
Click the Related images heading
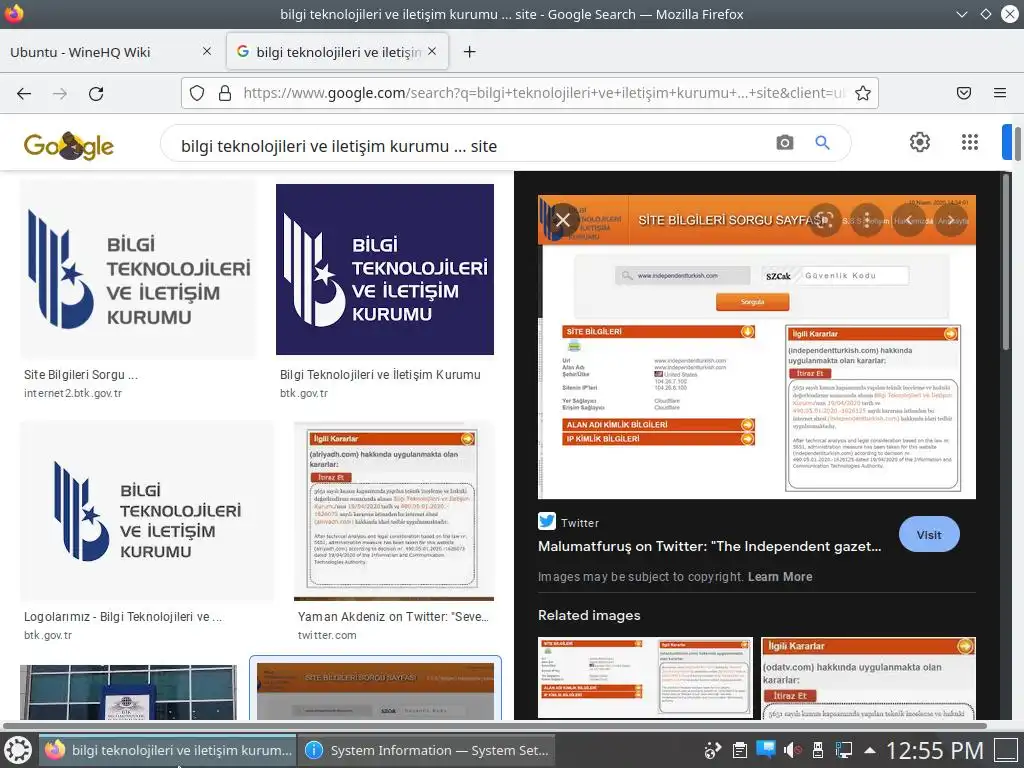tap(589, 615)
